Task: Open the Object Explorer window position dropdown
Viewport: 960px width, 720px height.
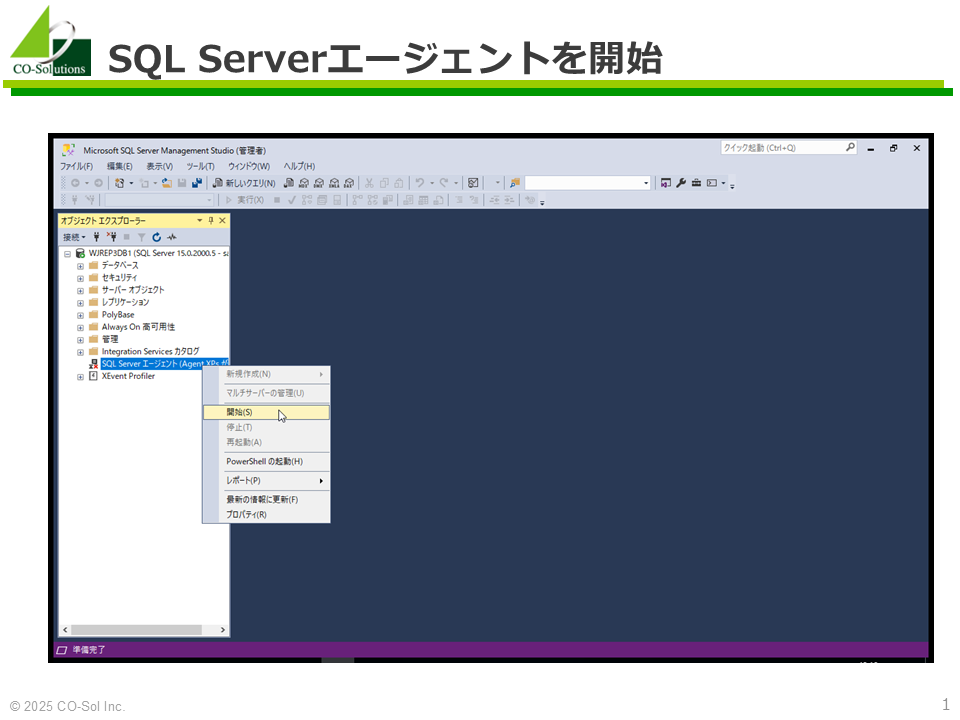Action: click(200, 220)
